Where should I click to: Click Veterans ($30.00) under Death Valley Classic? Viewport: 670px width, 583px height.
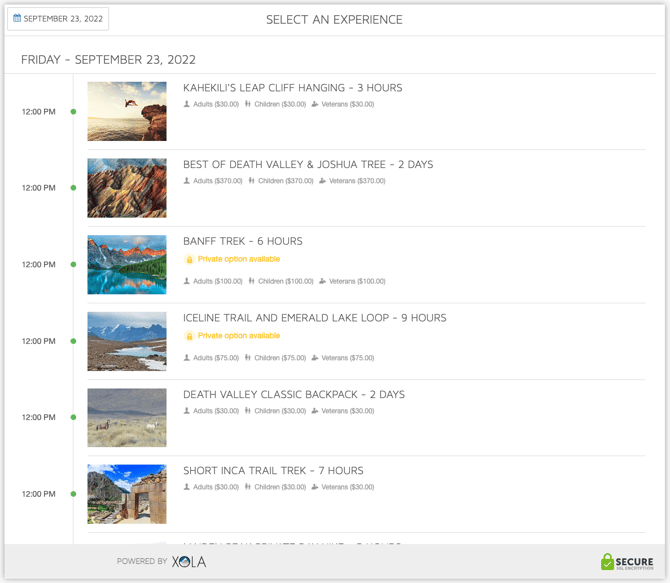pos(348,411)
